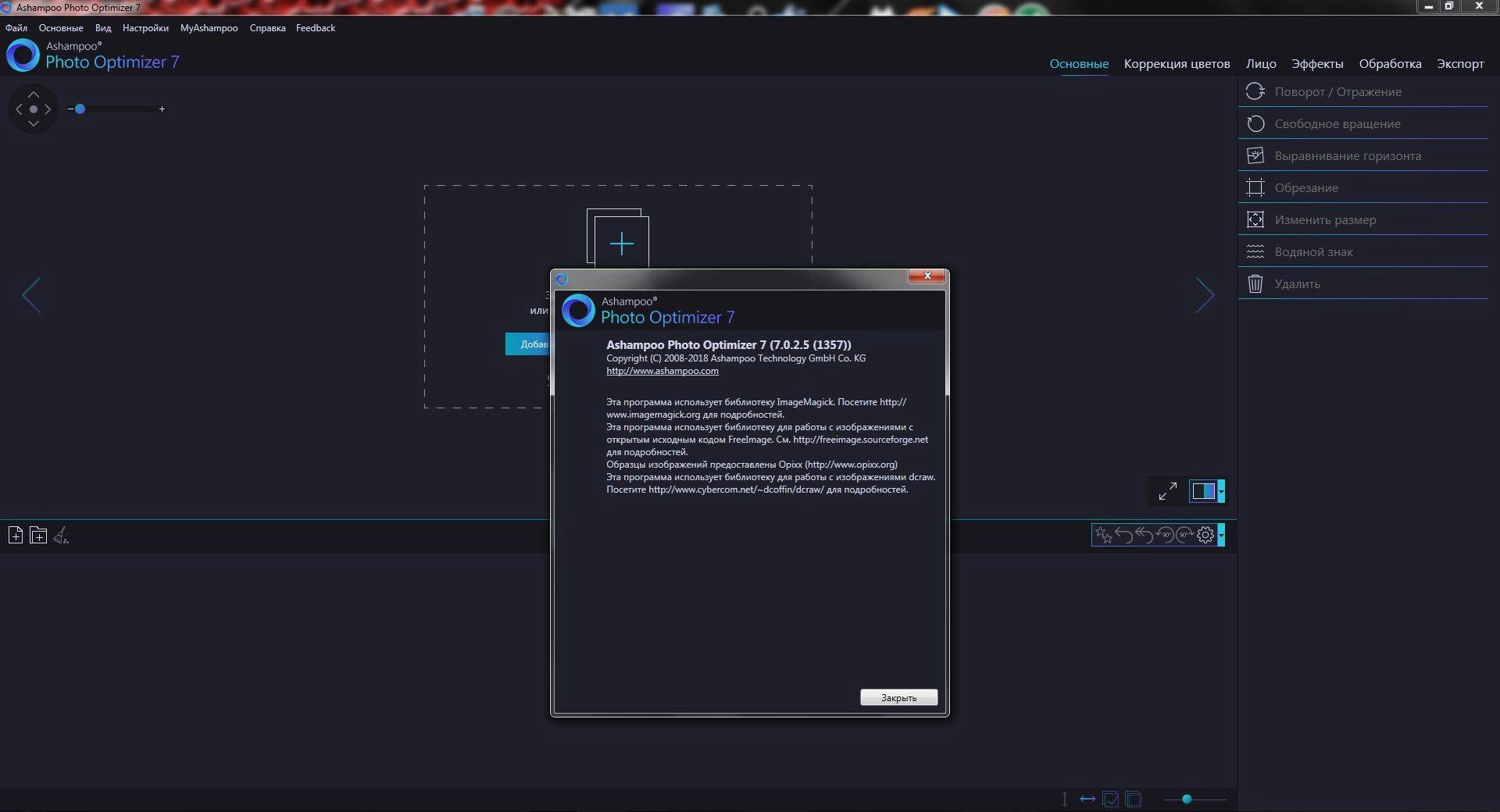1500x812 pixels.
Task: Expand the toolbar actions dropdown arrow
Action: [x=1221, y=535]
